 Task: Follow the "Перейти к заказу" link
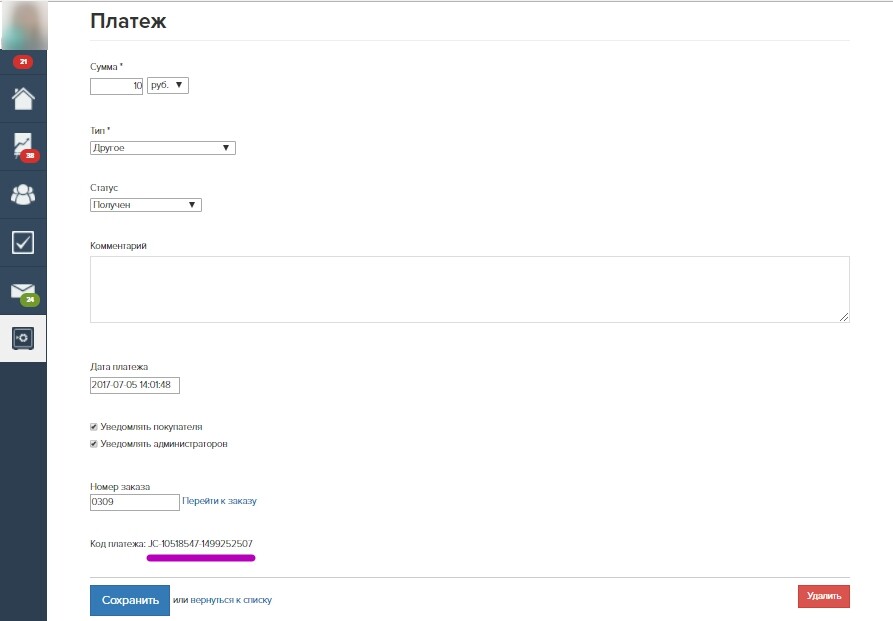click(219, 501)
